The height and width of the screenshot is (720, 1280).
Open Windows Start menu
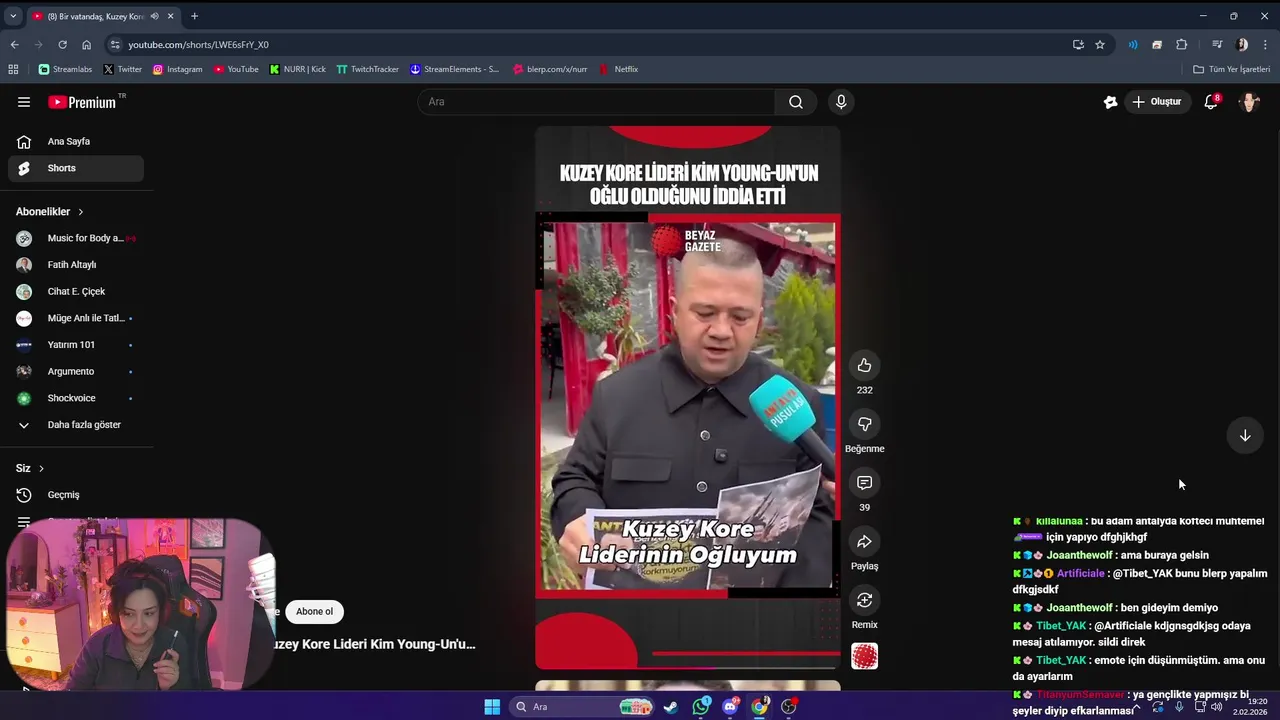(x=492, y=707)
